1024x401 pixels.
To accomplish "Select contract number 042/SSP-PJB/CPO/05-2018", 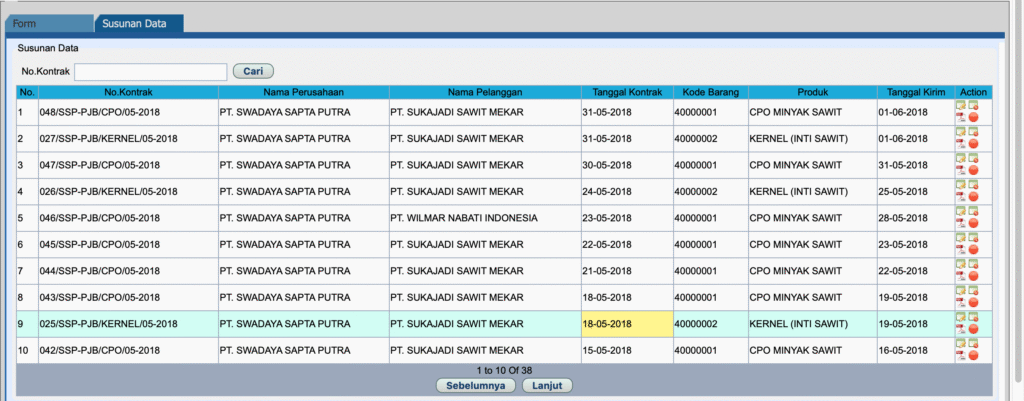I will point(100,350).
